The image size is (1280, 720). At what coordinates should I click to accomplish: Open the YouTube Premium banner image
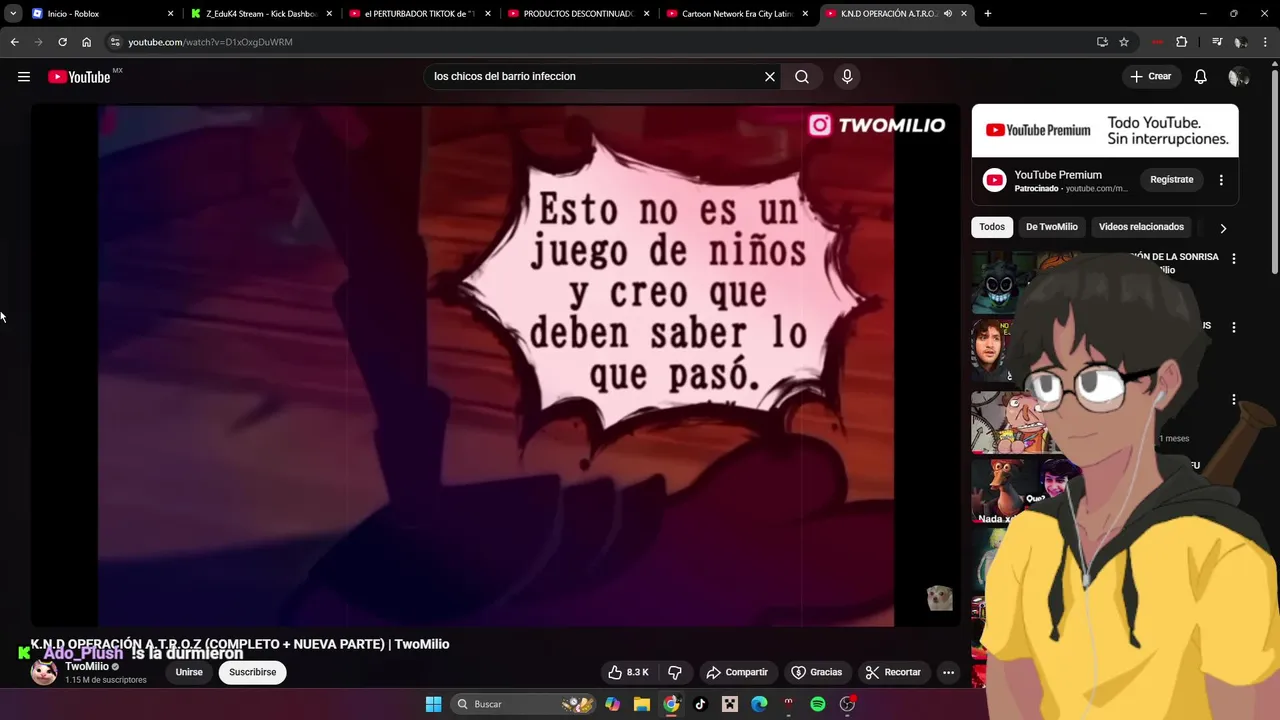pyautogui.click(x=1105, y=131)
